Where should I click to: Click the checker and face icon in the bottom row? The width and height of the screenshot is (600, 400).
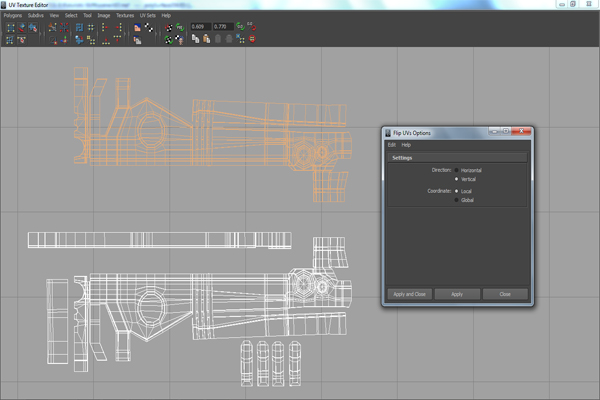coord(179,39)
